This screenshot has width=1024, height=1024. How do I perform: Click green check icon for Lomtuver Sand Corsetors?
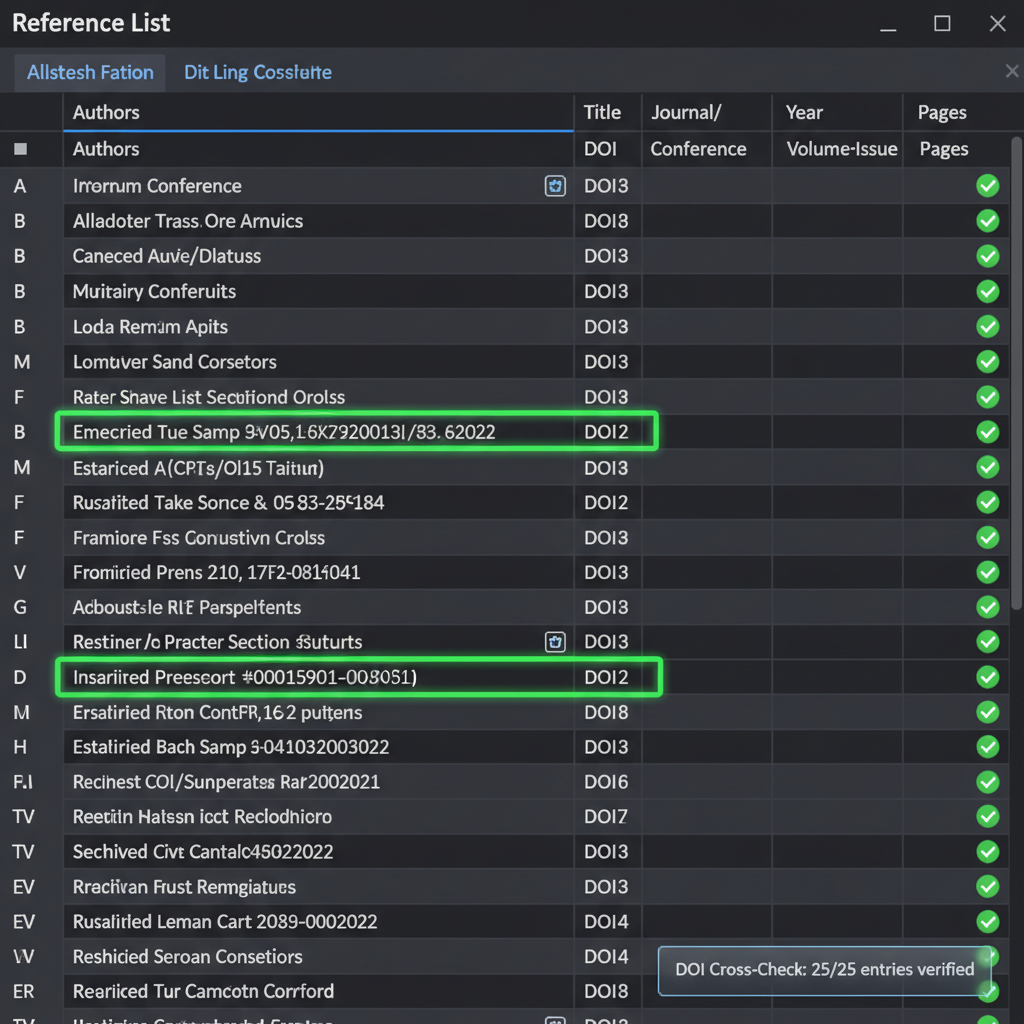tap(987, 362)
